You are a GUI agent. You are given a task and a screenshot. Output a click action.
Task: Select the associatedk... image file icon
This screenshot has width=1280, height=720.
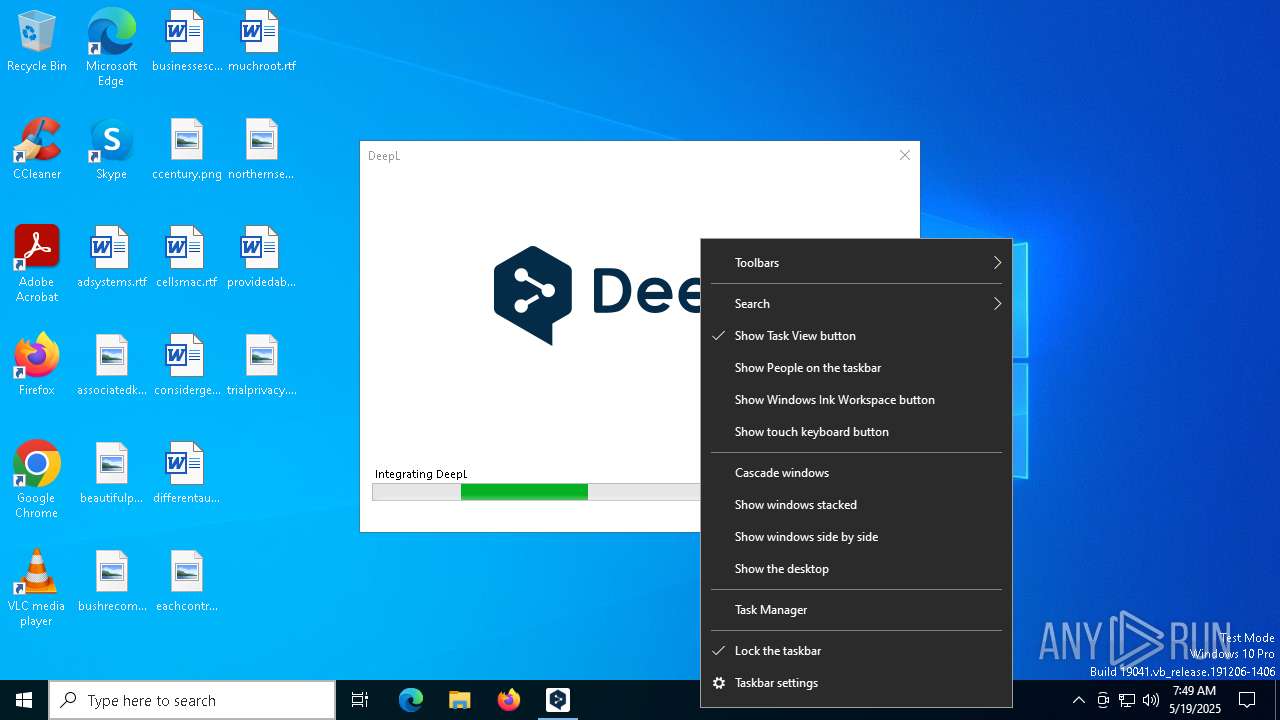point(111,365)
